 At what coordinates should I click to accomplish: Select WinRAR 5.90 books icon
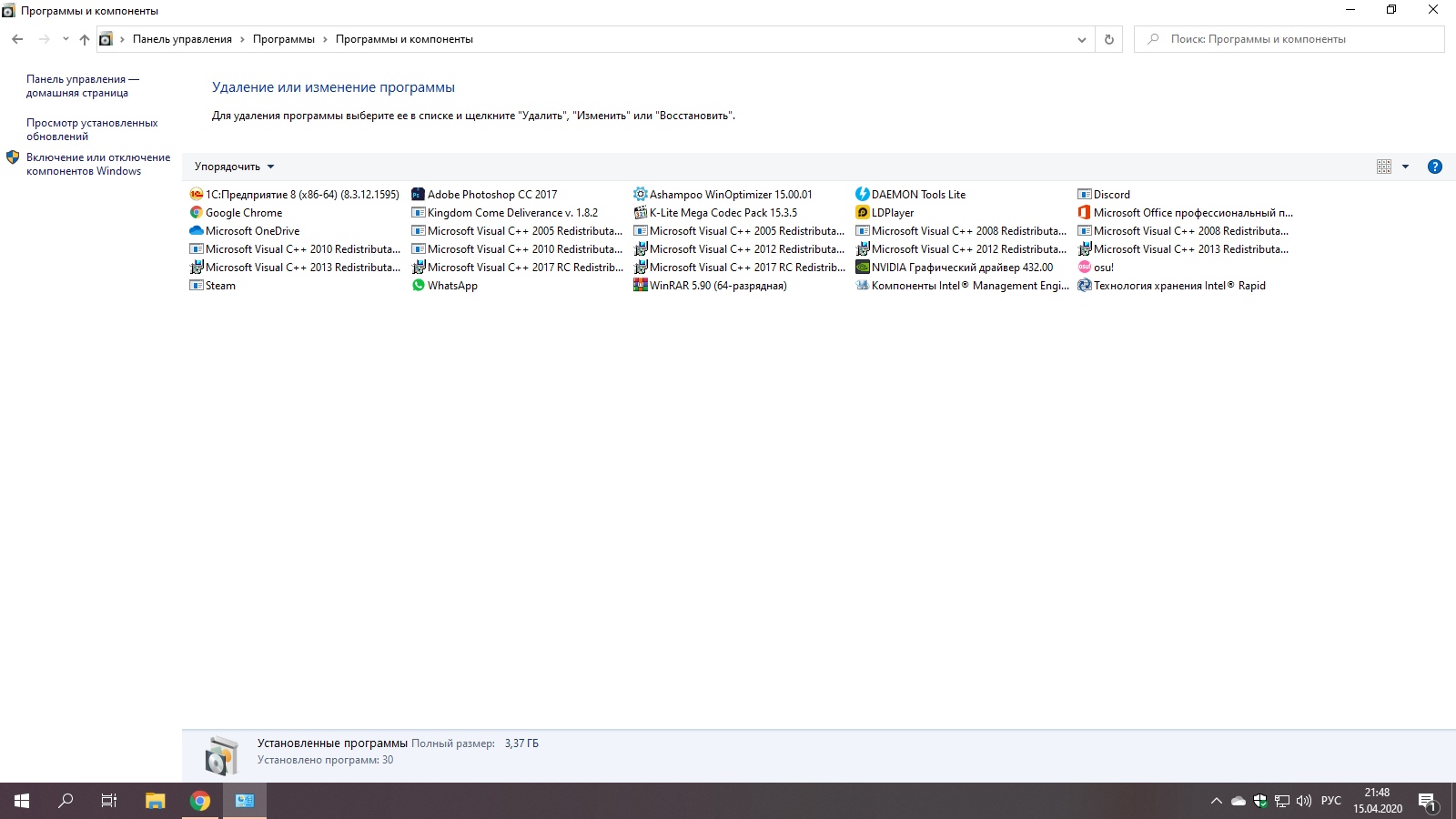pos(640,285)
